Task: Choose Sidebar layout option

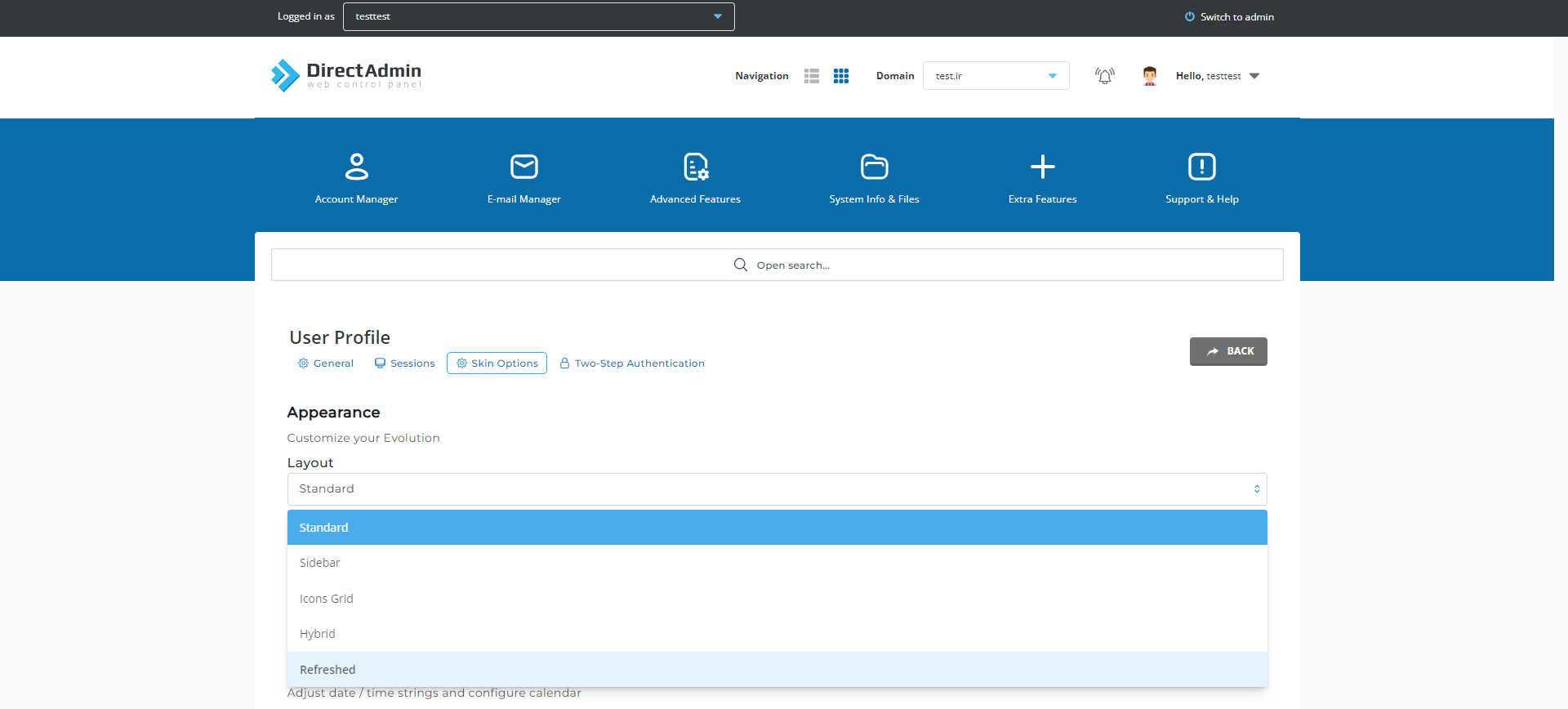Action: [x=320, y=563]
